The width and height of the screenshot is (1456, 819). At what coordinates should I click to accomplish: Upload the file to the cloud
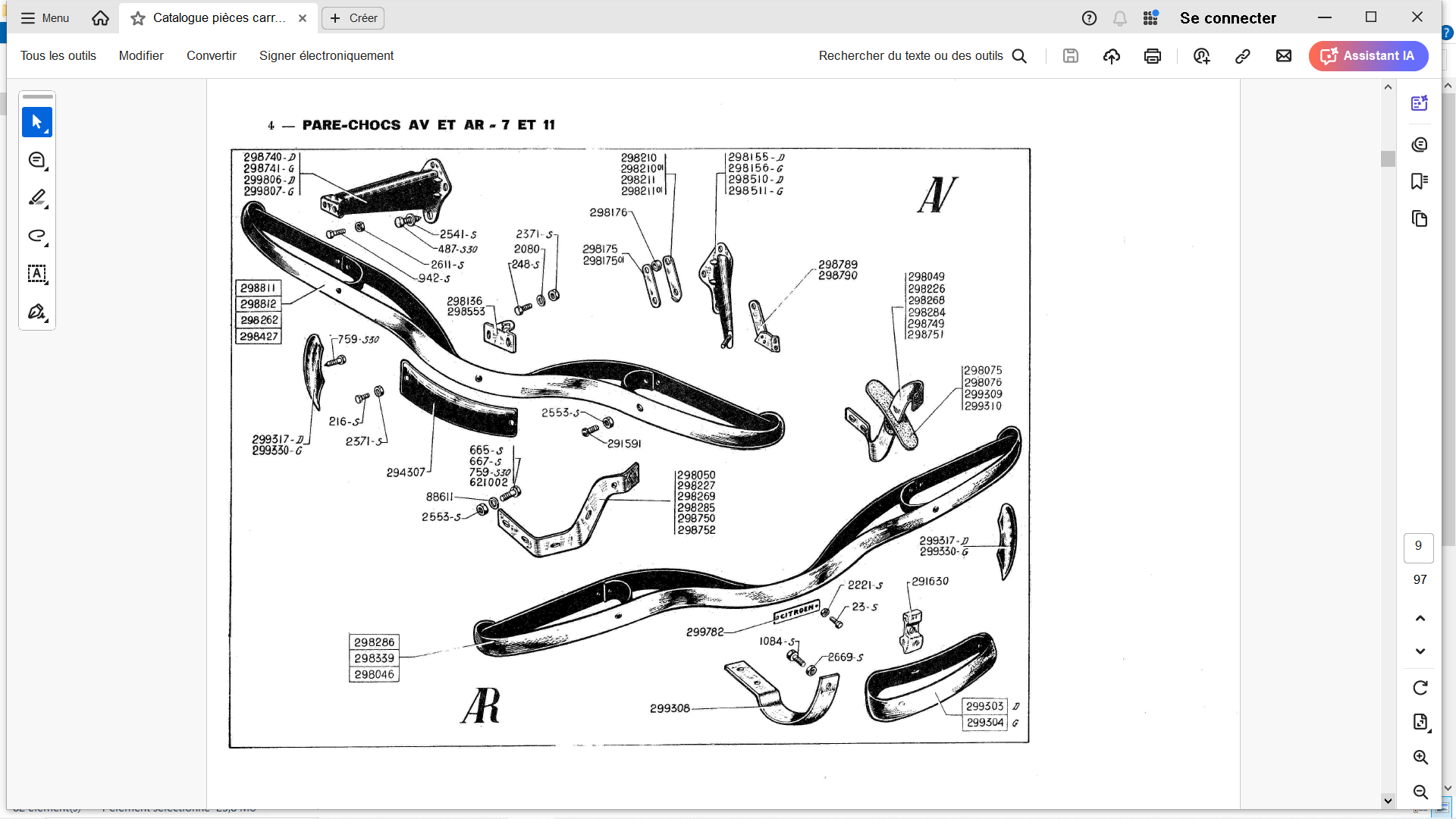[1111, 56]
